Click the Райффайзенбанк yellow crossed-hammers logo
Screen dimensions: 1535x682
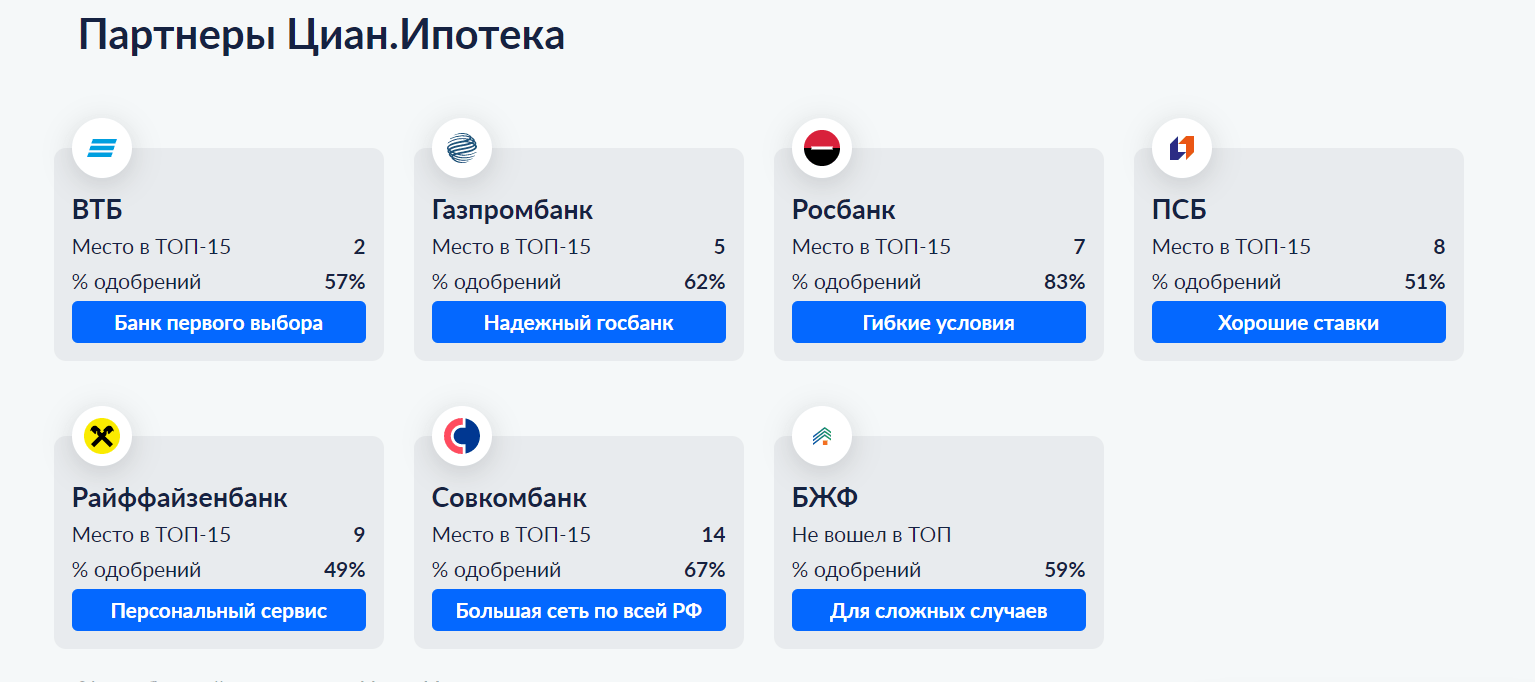[x=101, y=435]
